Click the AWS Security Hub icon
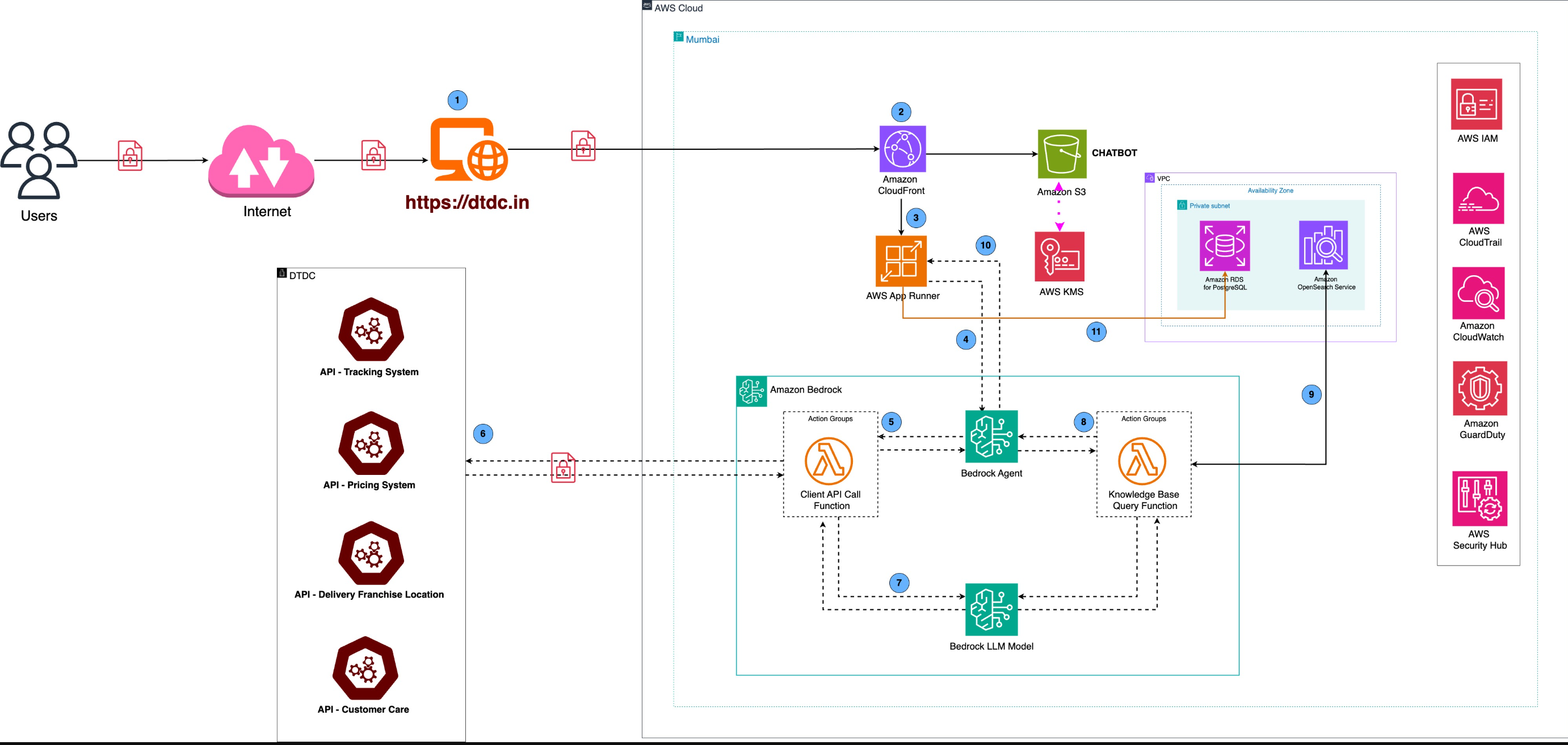This screenshot has width=1568, height=745. [1479, 498]
